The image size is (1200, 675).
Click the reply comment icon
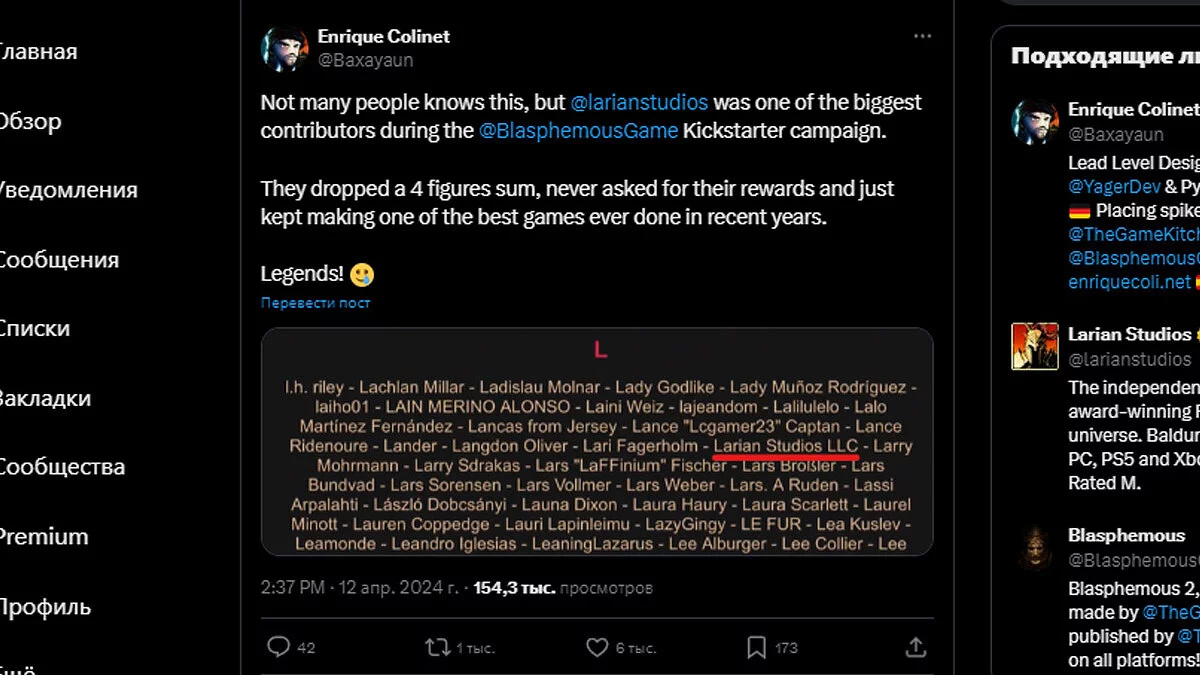point(279,647)
